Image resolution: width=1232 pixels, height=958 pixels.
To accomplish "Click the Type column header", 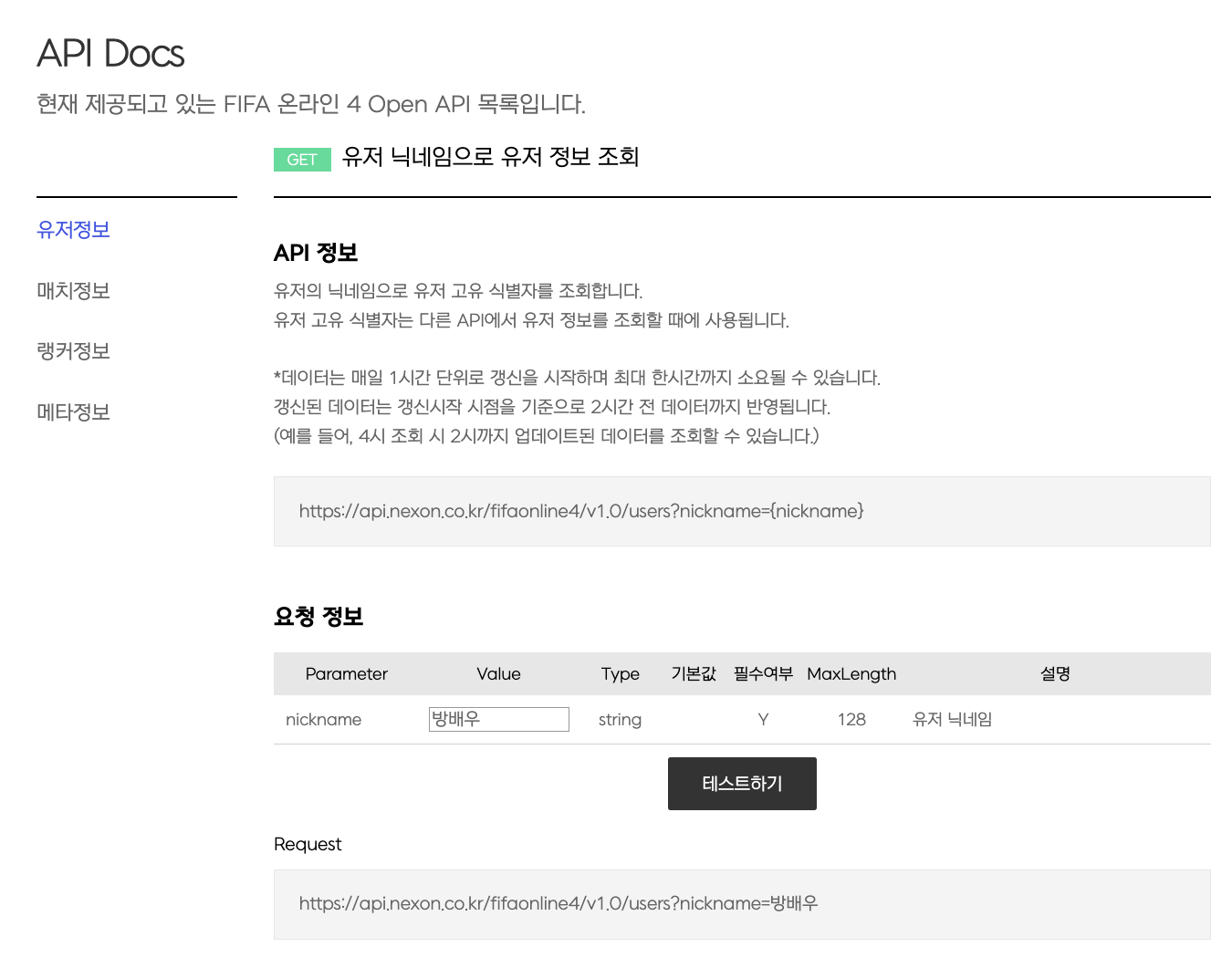I will [620, 673].
